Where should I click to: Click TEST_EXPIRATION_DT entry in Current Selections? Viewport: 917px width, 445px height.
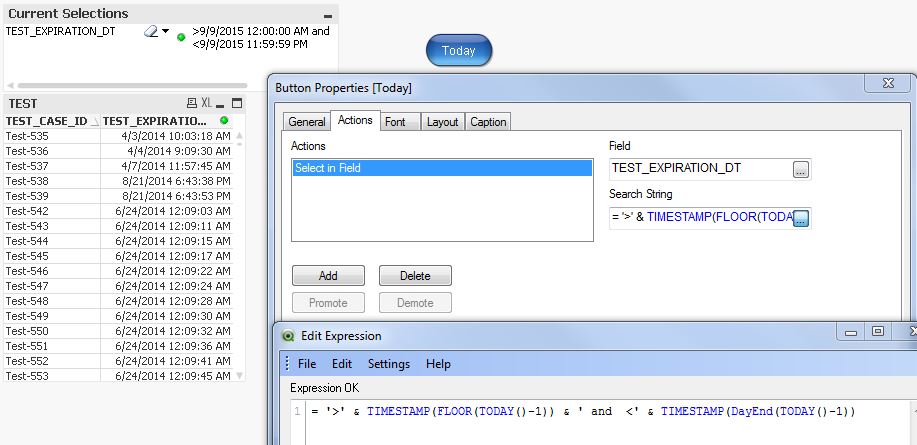[x=61, y=32]
